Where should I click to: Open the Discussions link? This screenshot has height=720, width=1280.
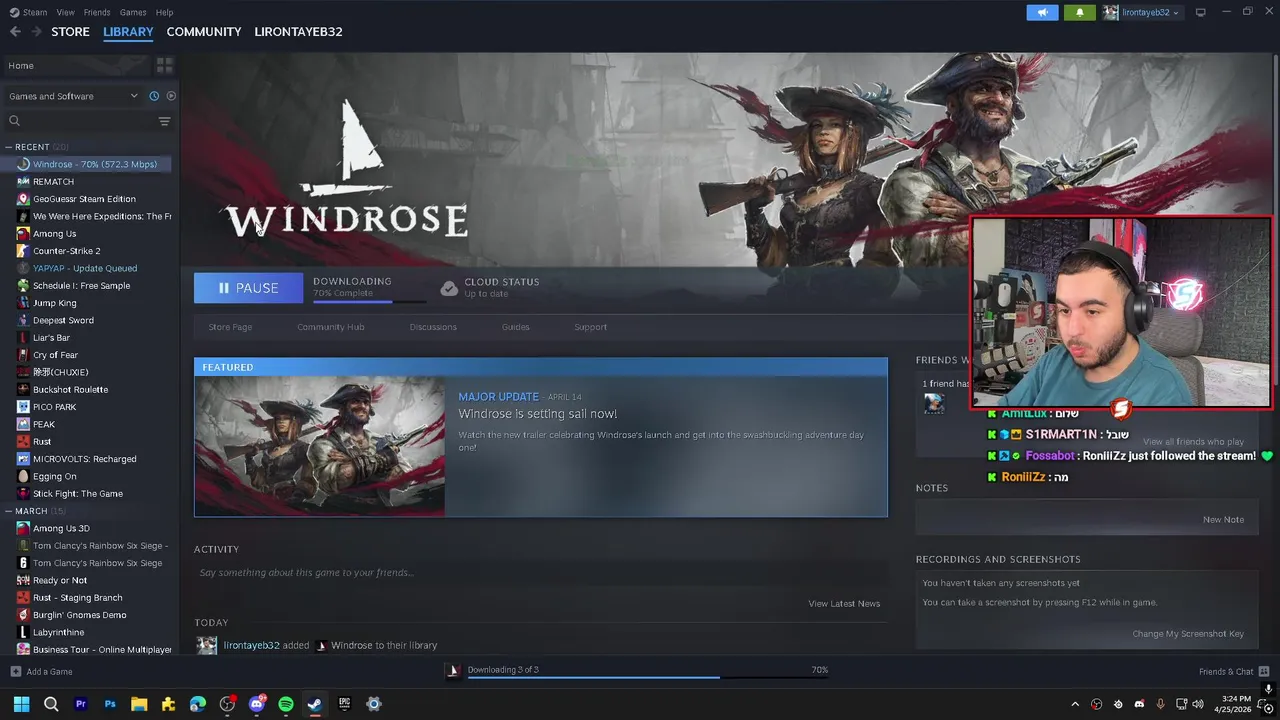pos(433,327)
